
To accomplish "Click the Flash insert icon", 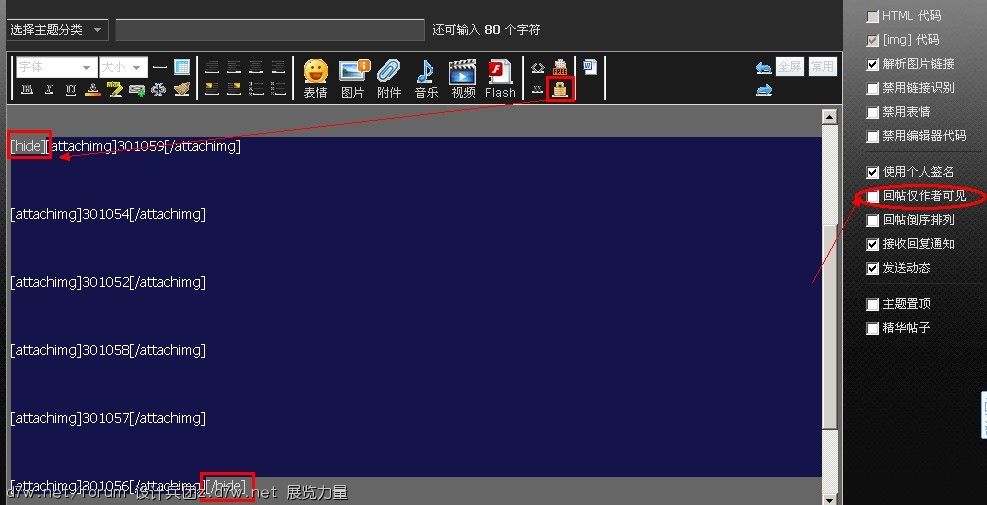I will pyautogui.click(x=500, y=79).
